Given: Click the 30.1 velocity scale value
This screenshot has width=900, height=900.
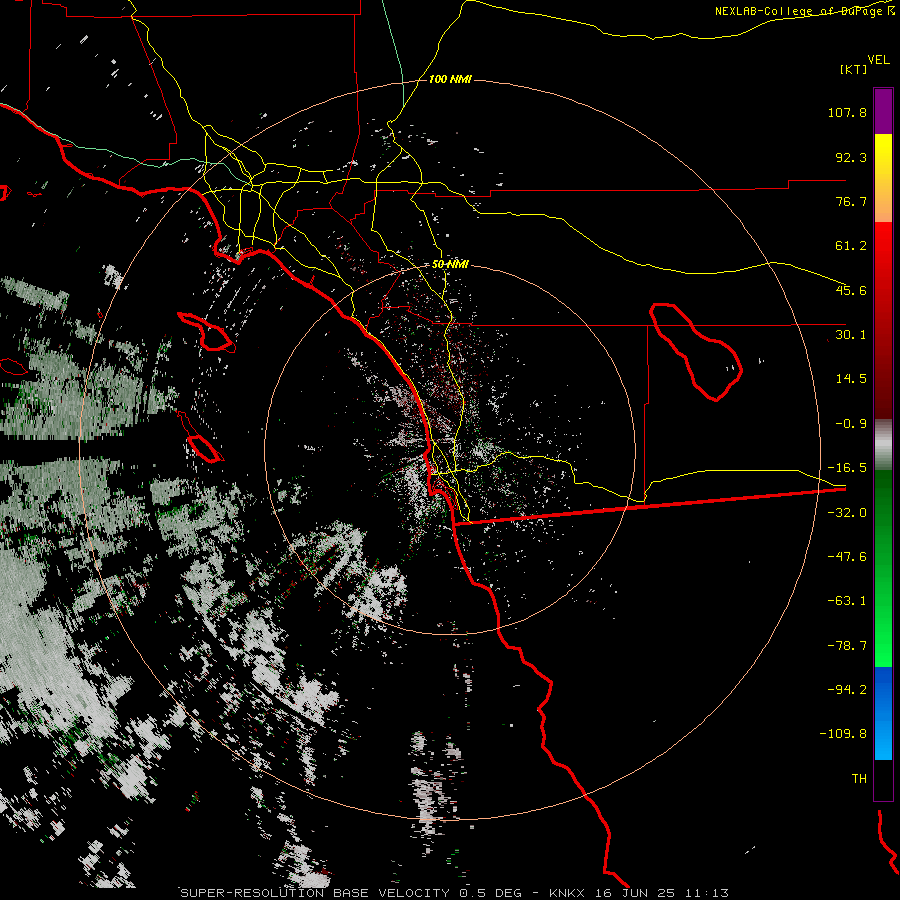Looking at the screenshot, I should pos(851,335).
